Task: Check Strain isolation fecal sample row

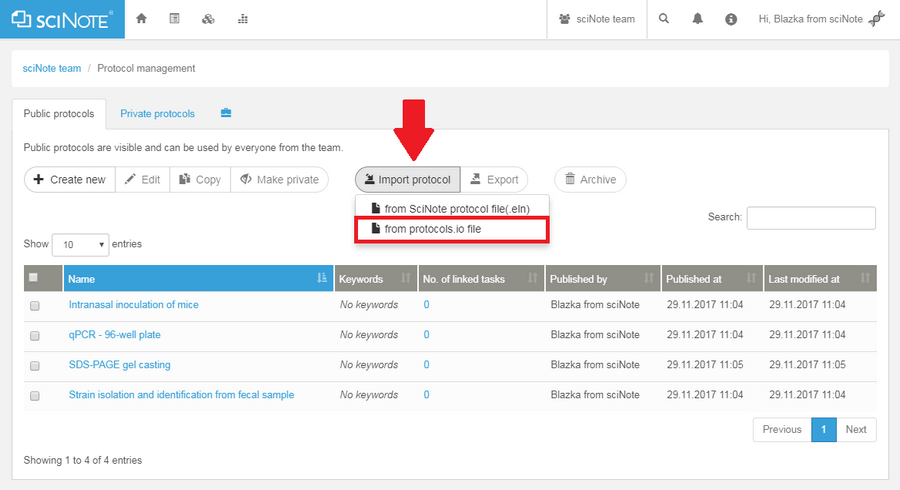Action: tap(34, 396)
